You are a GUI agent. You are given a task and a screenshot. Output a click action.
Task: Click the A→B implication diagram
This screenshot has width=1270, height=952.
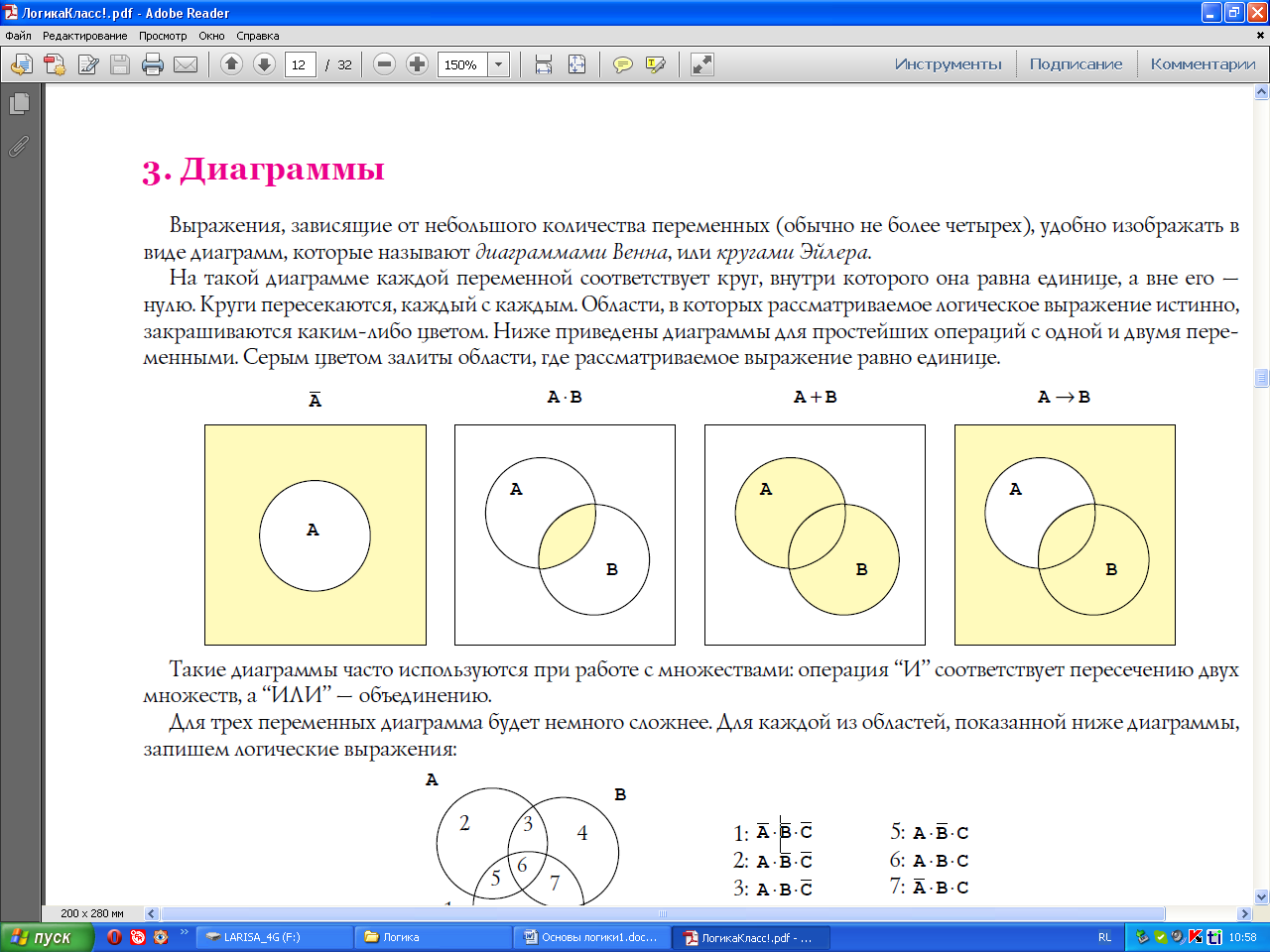pyautogui.click(x=1065, y=535)
